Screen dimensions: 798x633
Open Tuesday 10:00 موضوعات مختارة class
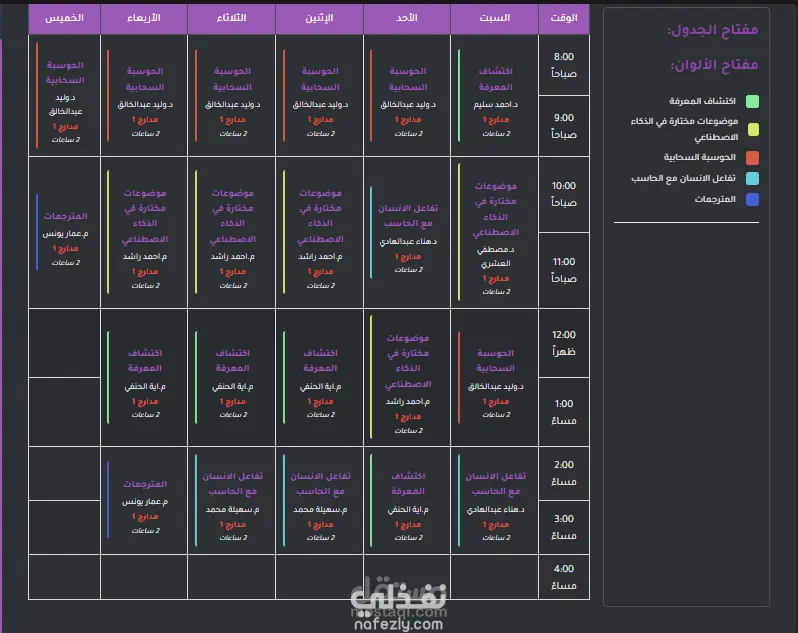[x=232, y=233]
